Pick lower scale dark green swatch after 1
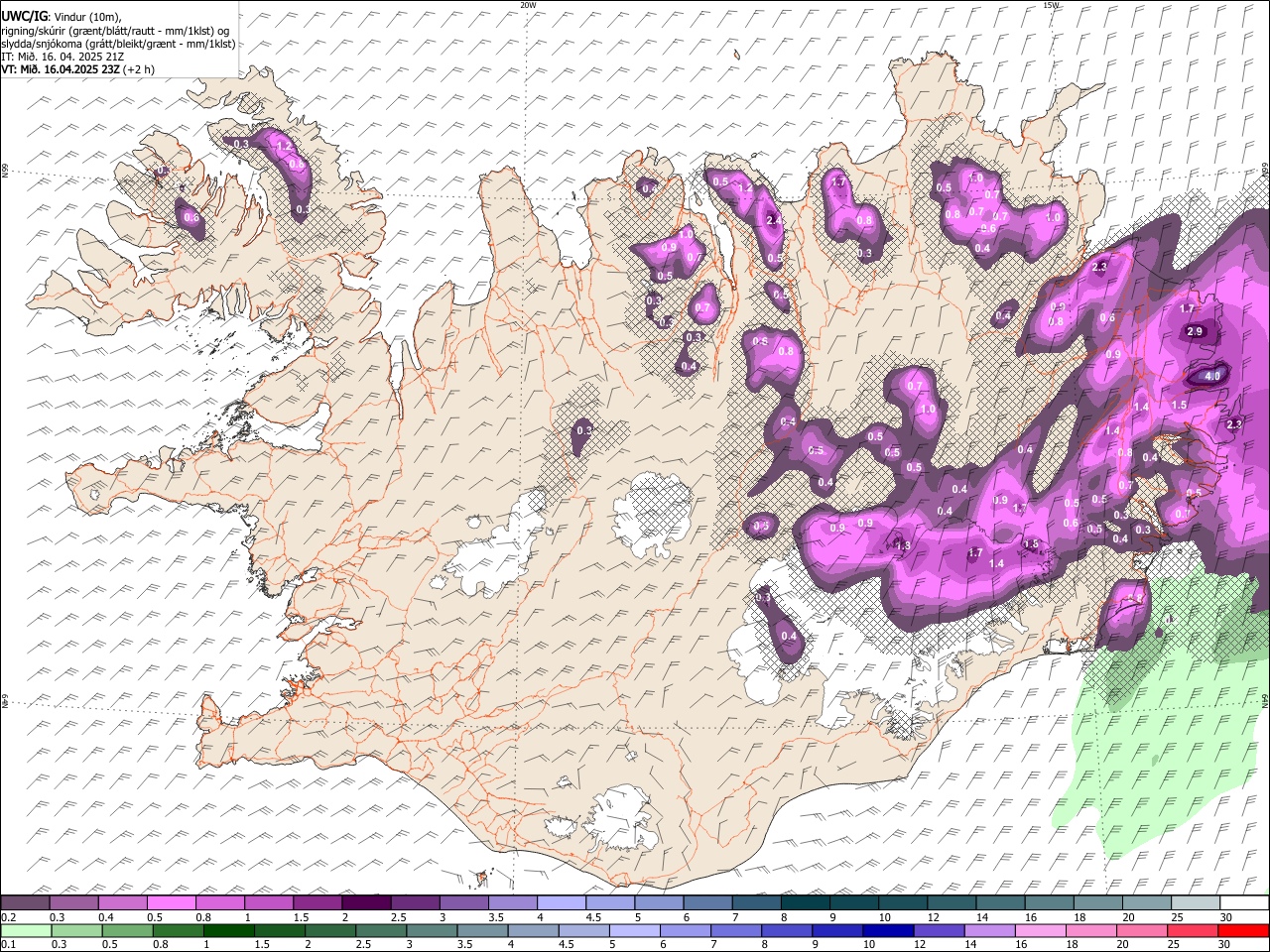The height and width of the screenshot is (952, 1270). [x=229, y=930]
